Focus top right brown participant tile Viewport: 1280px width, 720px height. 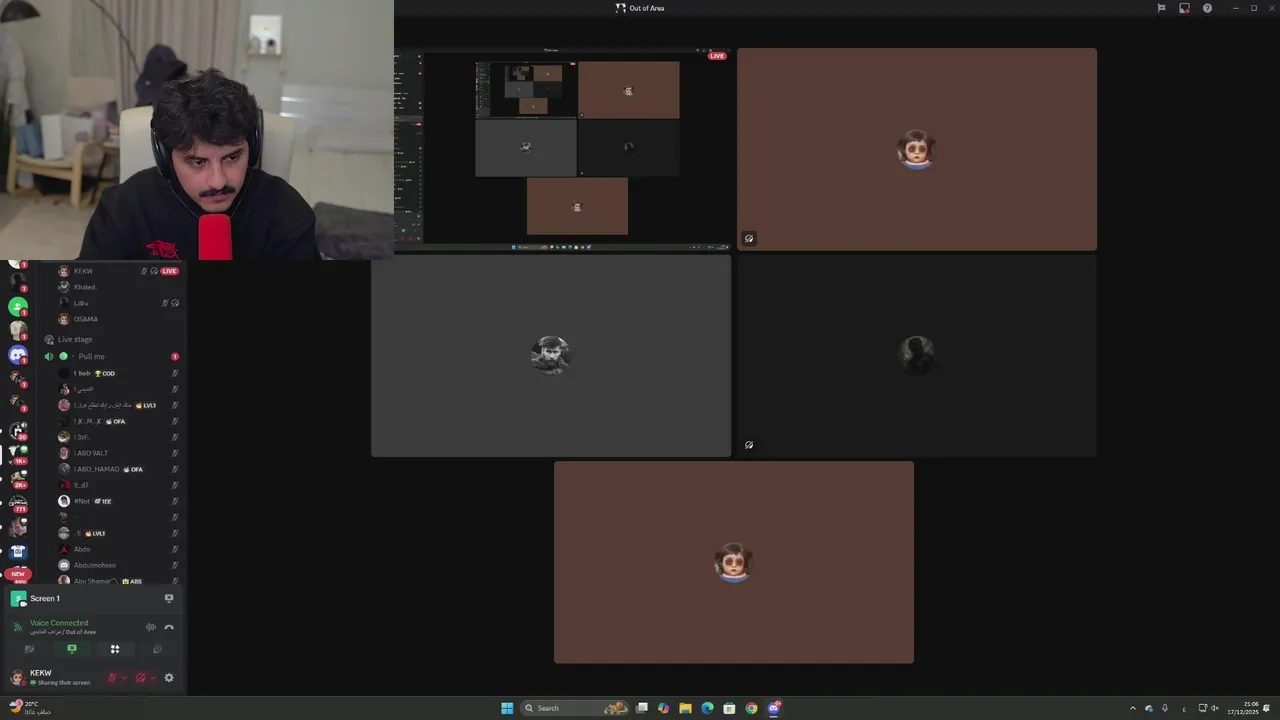coord(916,149)
